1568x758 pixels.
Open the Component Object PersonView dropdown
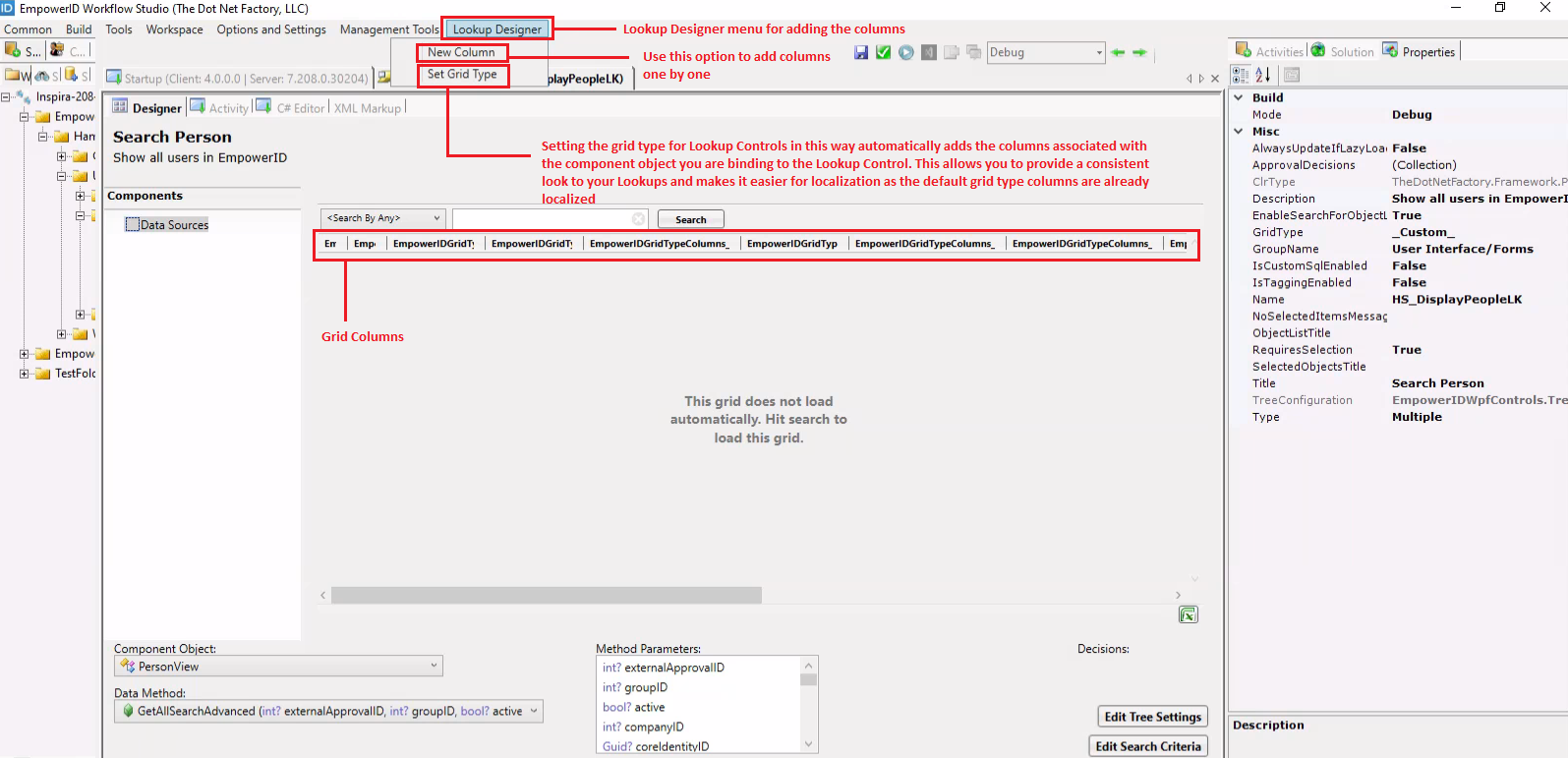coord(279,667)
